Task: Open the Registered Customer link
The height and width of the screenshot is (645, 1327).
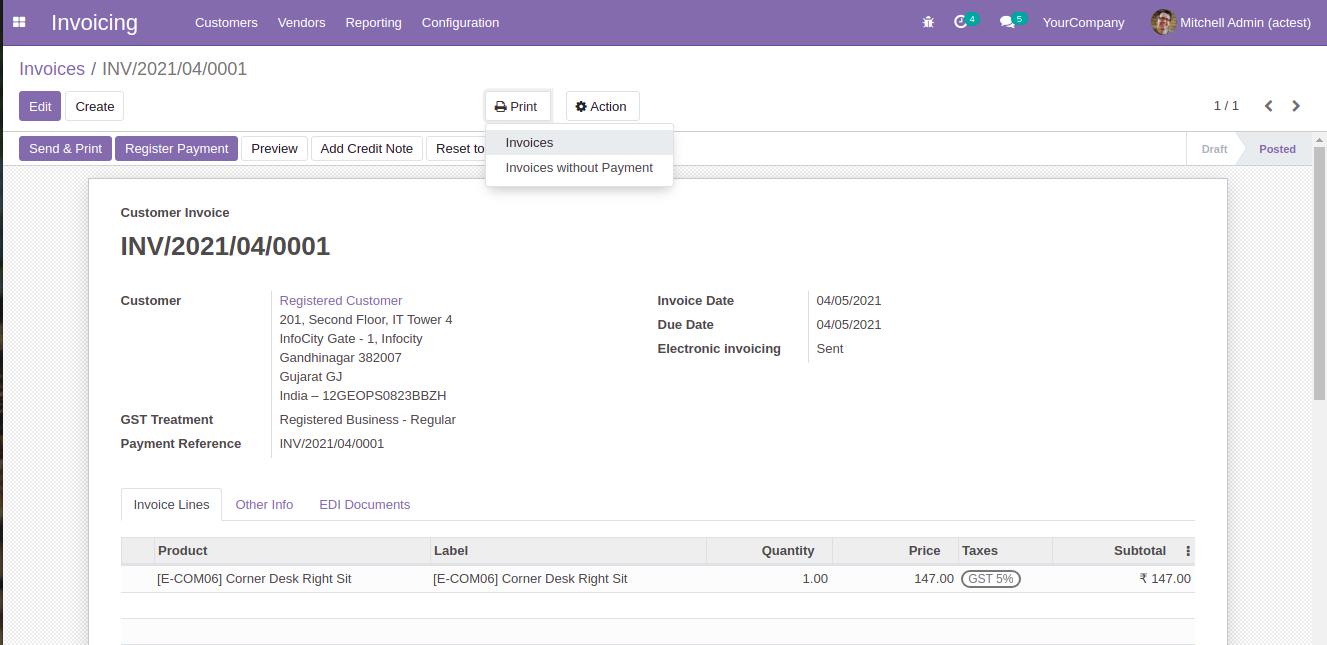Action: click(x=341, y=301)
